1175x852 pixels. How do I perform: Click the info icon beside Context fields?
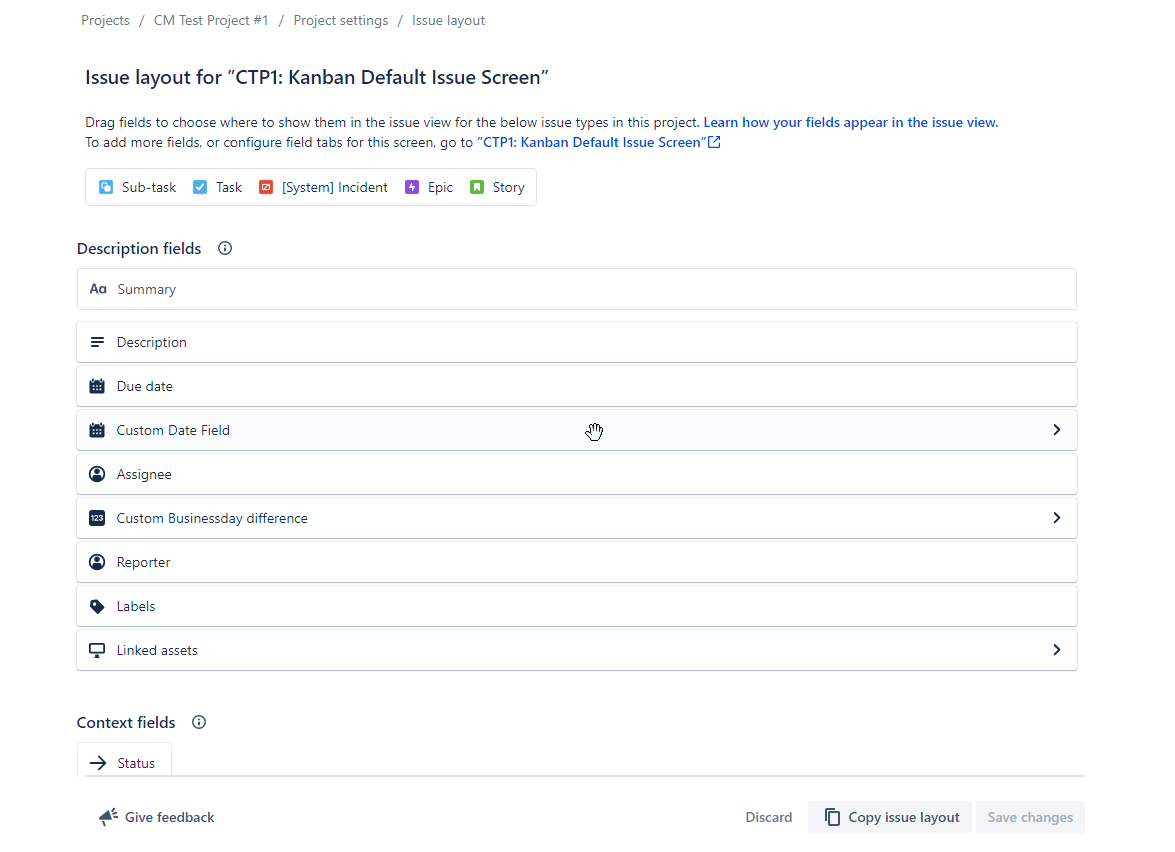pyautogui.click(x=199, y=722)
